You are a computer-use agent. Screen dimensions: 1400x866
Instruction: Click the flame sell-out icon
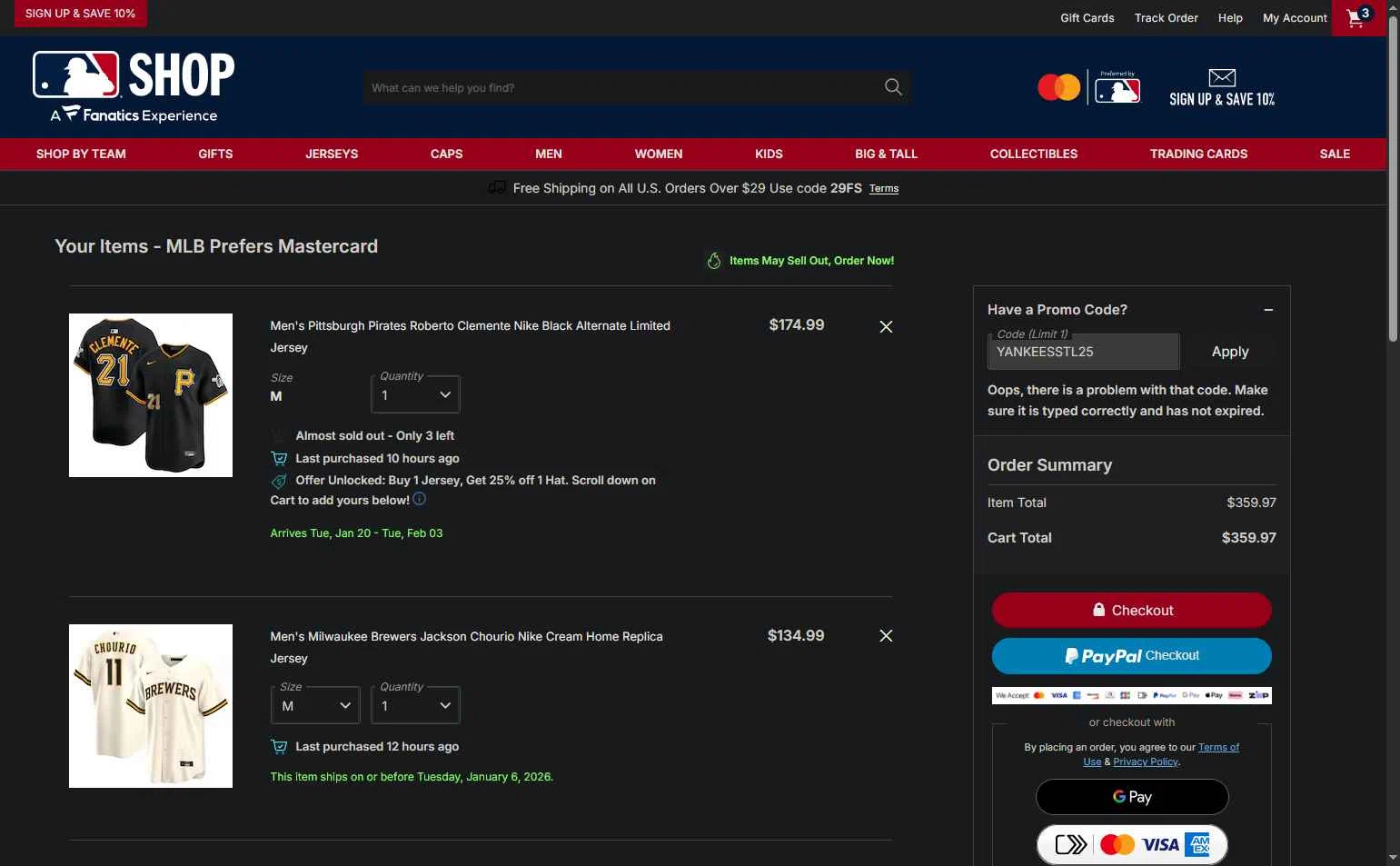pyautogui.click(x=714, y=261)
